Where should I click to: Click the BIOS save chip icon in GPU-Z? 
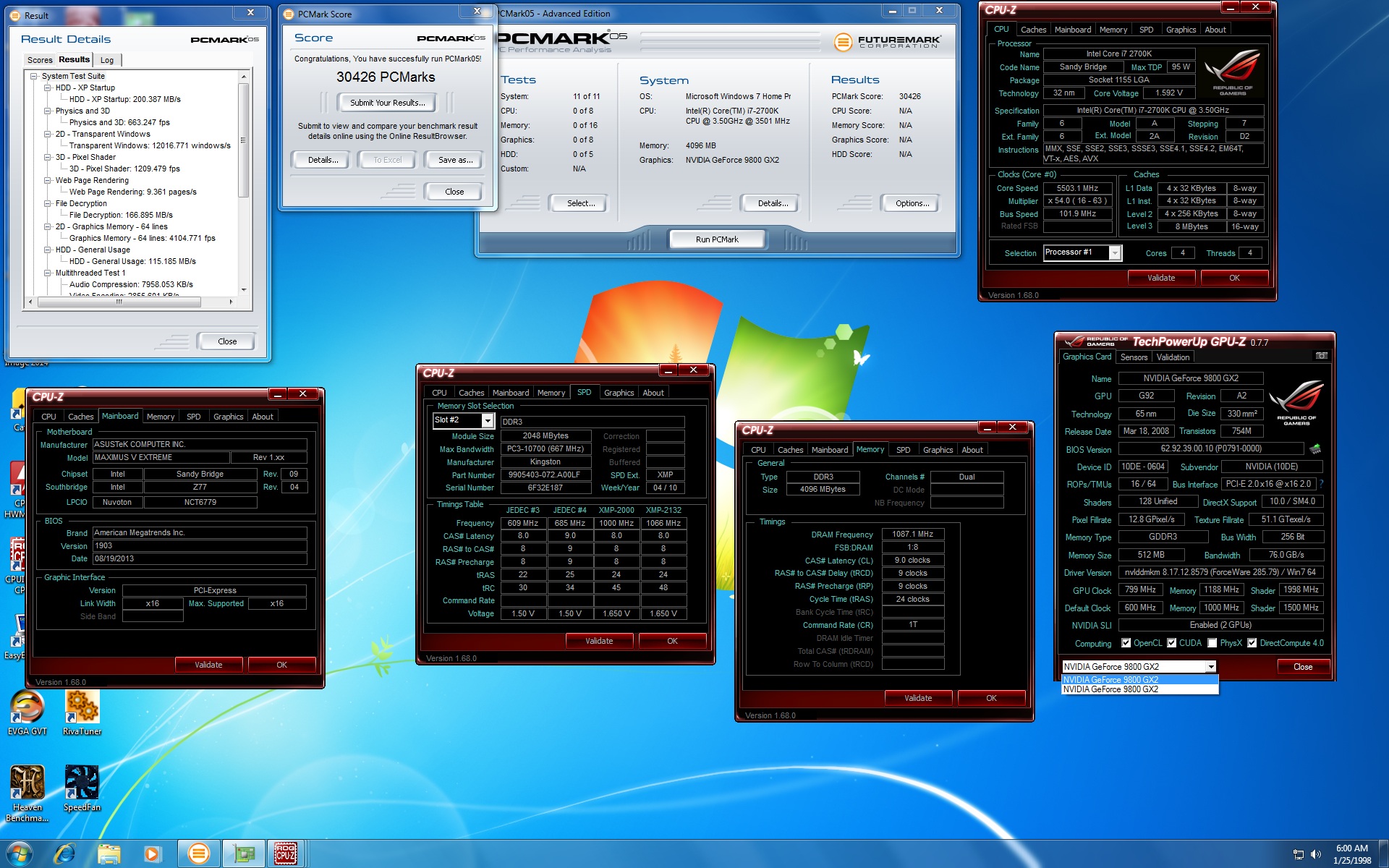[x=1315, y=448]
